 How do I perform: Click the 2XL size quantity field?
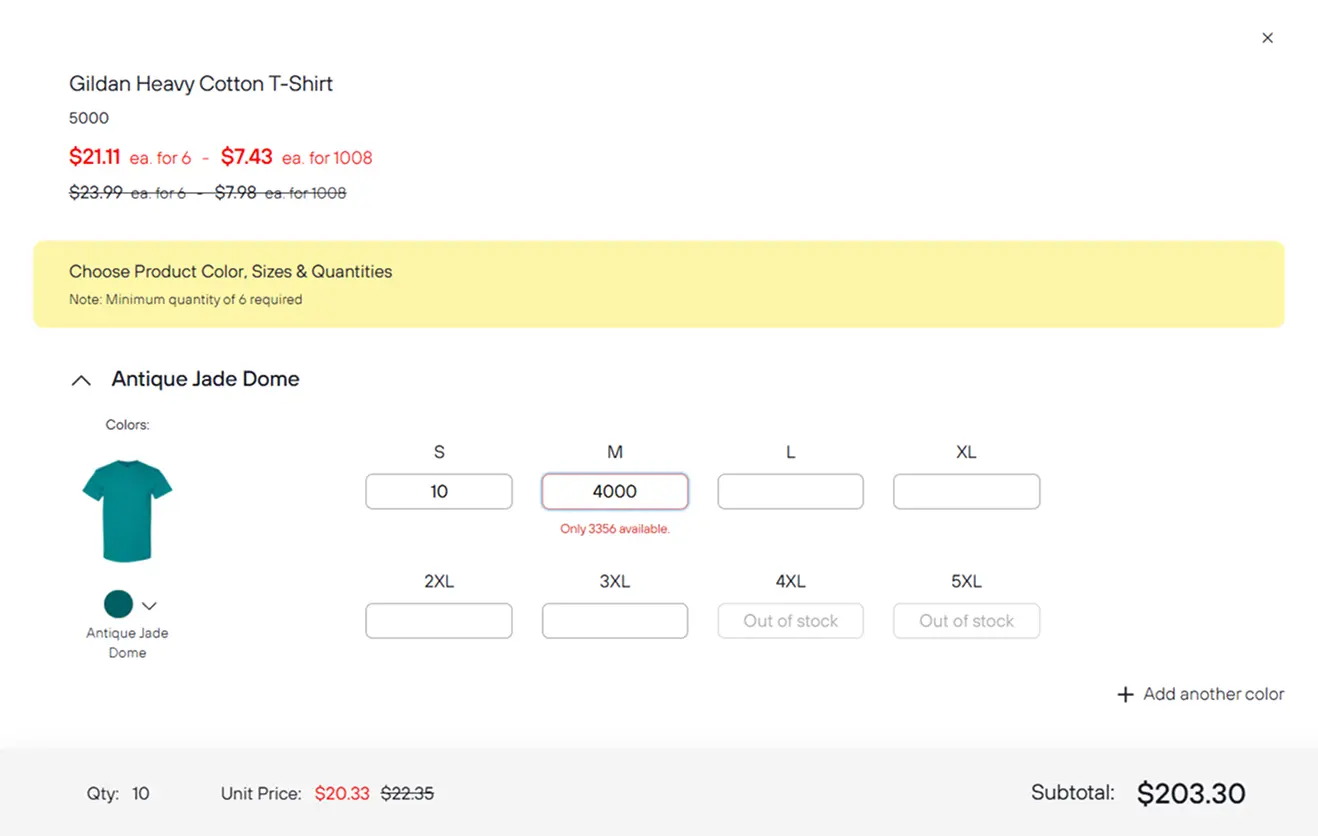(439, 620)
